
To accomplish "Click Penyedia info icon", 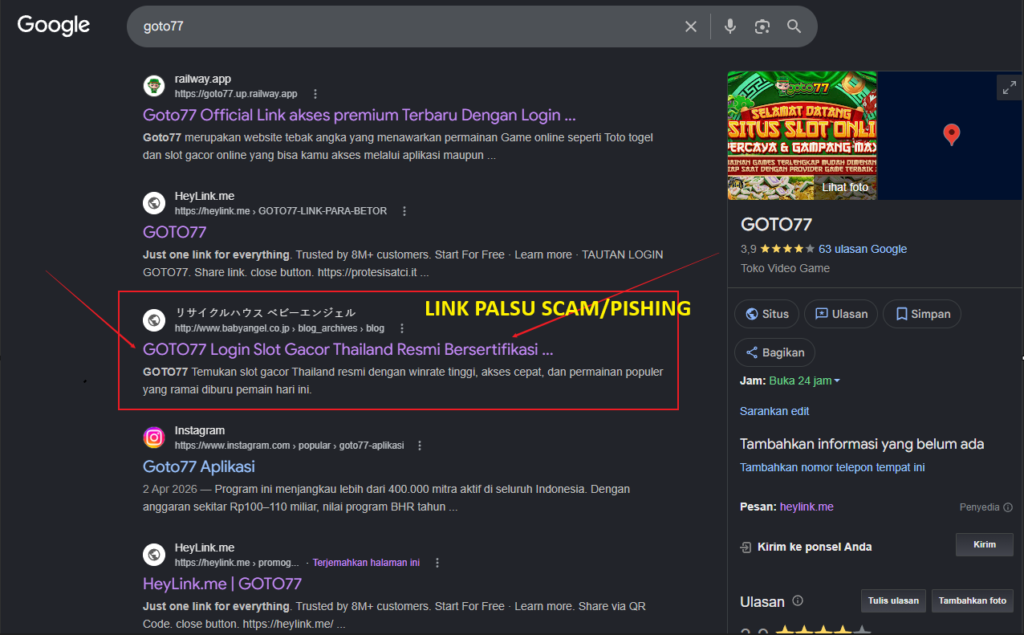I will [1008, 507].
